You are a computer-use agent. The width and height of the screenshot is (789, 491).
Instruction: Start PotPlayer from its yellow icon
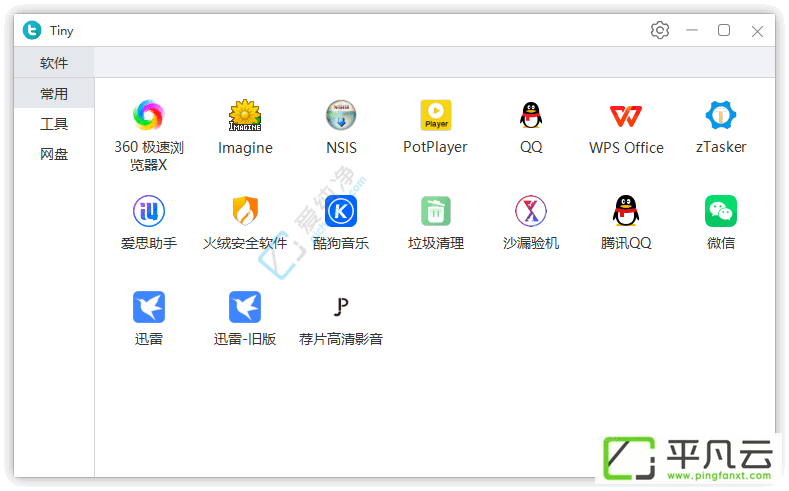tap(436, 115)
